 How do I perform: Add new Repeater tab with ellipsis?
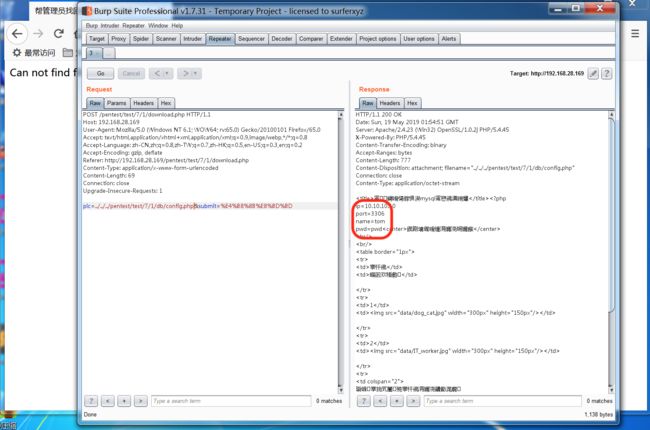(x=109, y=53)
